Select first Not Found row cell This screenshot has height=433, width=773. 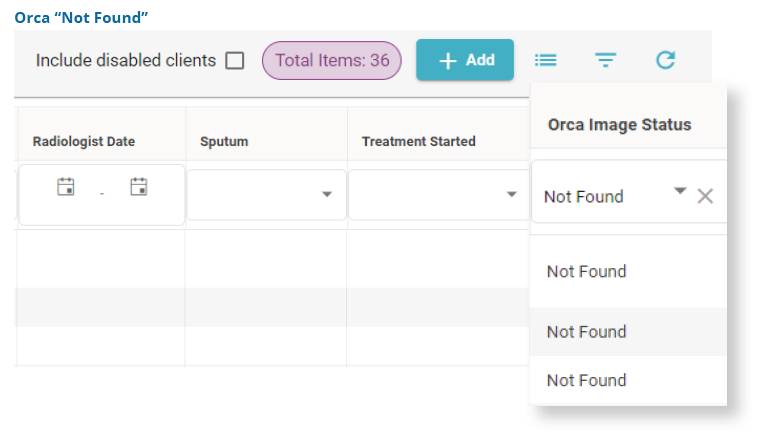point(587,271)
